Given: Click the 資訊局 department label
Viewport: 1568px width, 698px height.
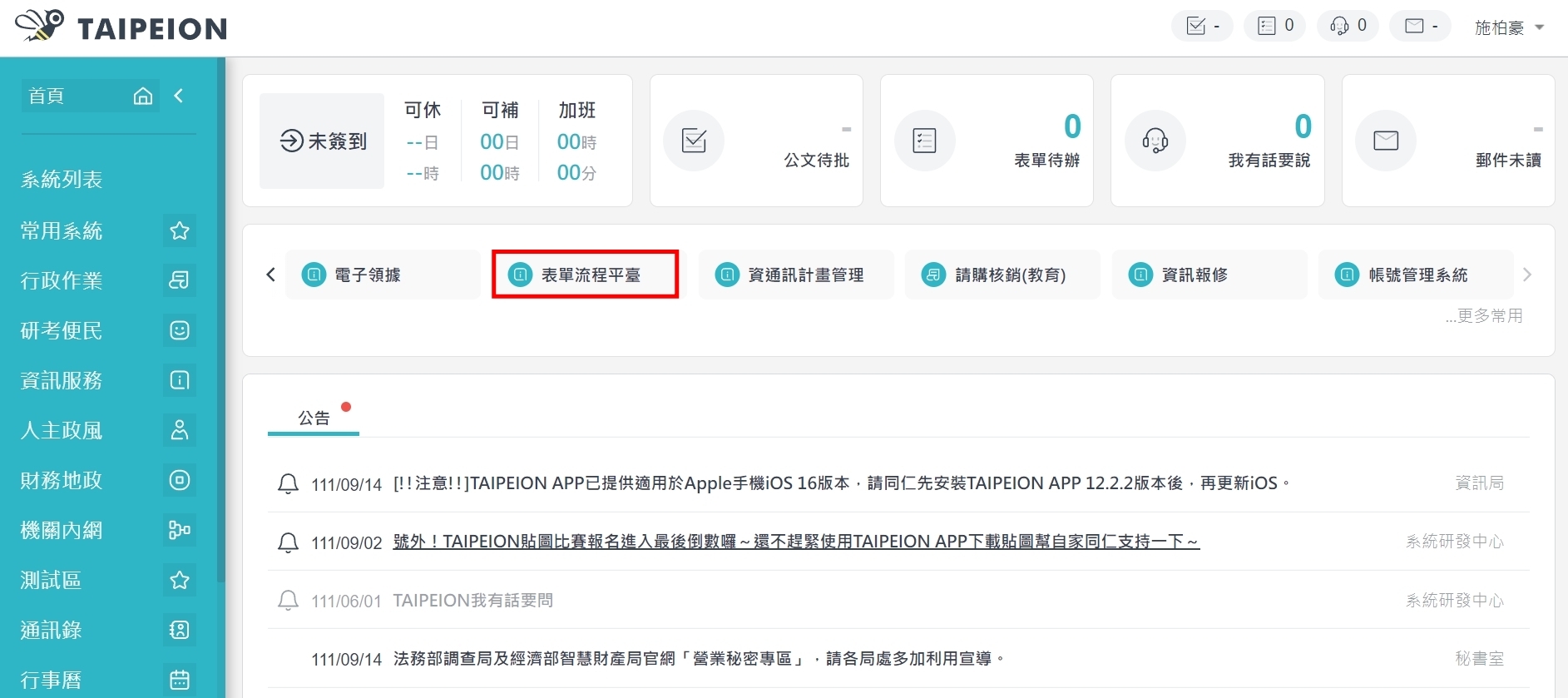Looking at the screenshot, I should [1479, 483].
